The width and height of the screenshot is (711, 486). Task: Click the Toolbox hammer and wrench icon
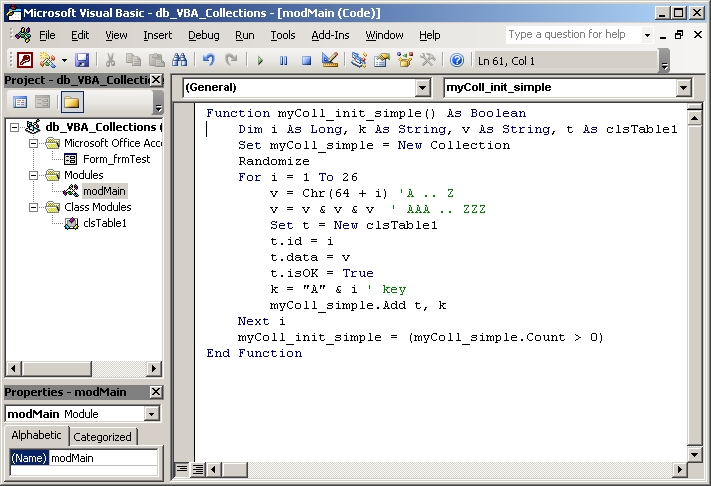(428, 60)
